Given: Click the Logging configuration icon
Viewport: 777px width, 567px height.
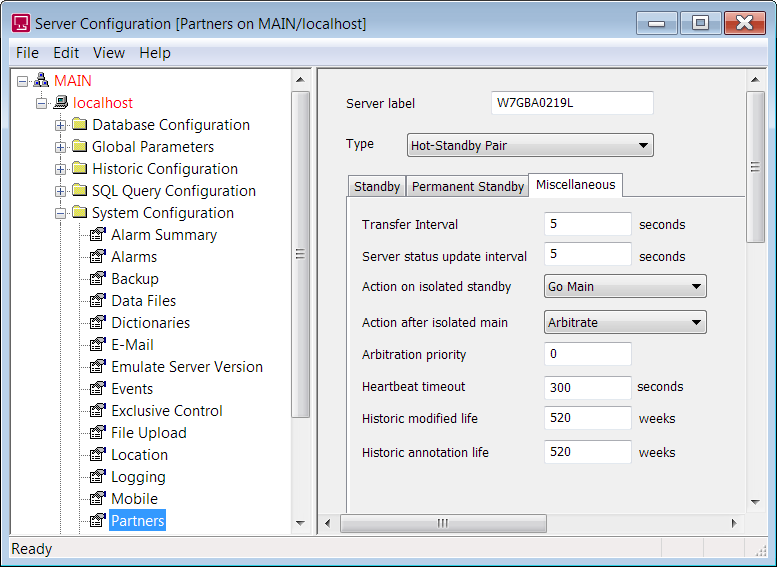Looking at the screenshot, I should [x=97, y=477].
